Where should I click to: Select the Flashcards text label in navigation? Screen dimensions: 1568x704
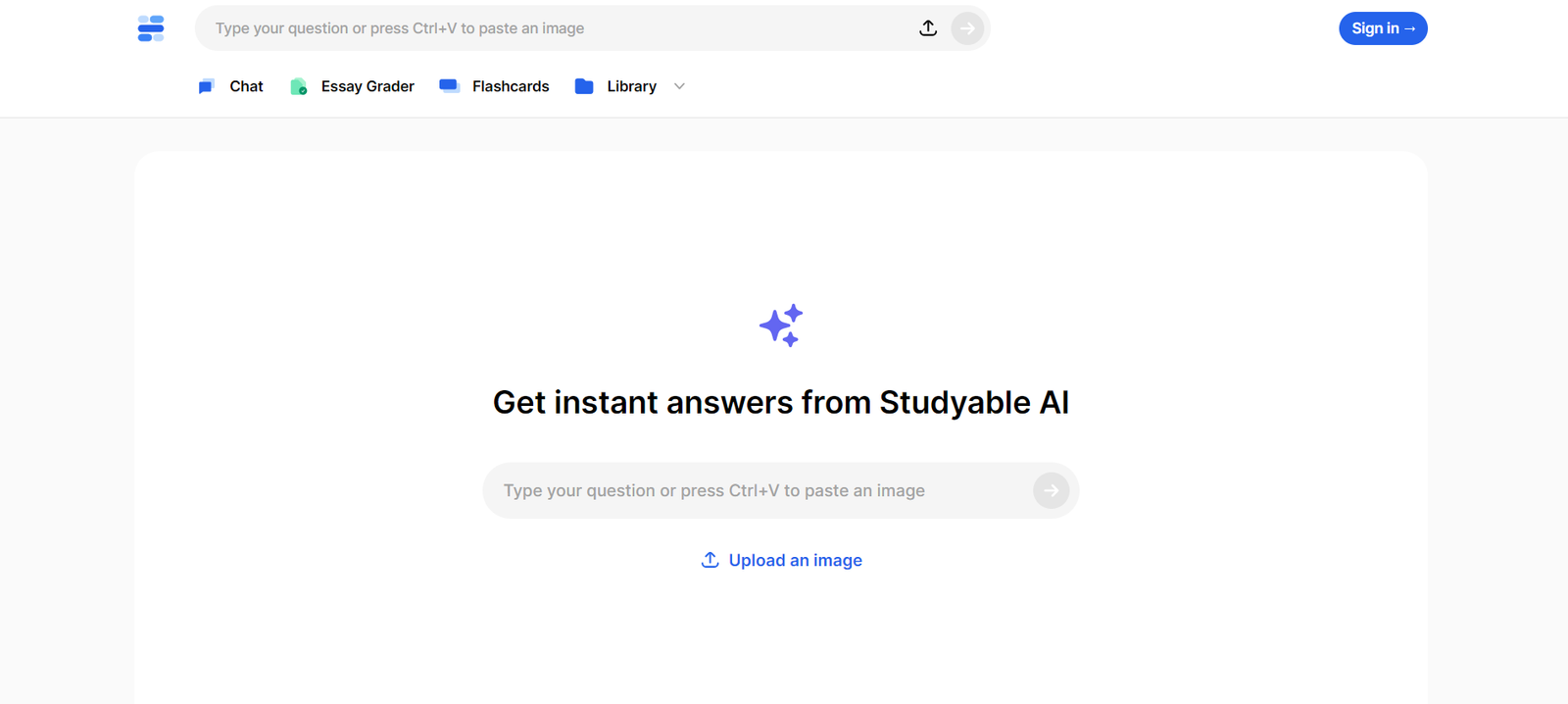[x=511, y=86]
